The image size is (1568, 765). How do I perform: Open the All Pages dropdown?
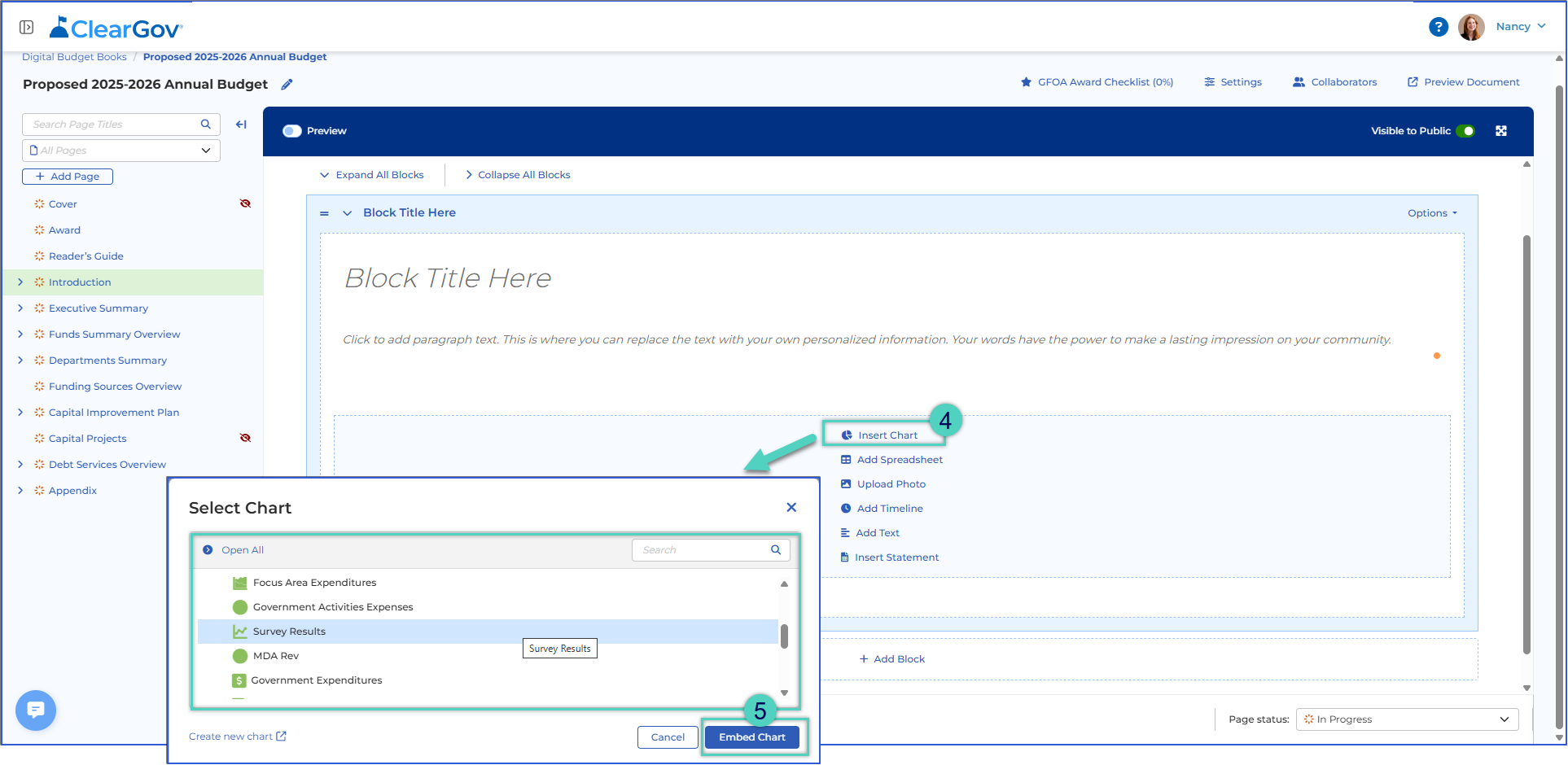(x=121, y=151)
